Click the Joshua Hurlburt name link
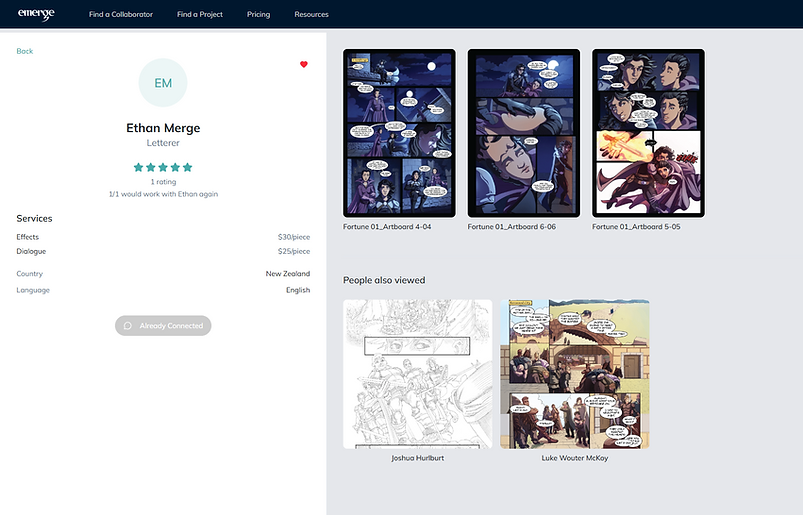The image size is (803, 515). 418,458
